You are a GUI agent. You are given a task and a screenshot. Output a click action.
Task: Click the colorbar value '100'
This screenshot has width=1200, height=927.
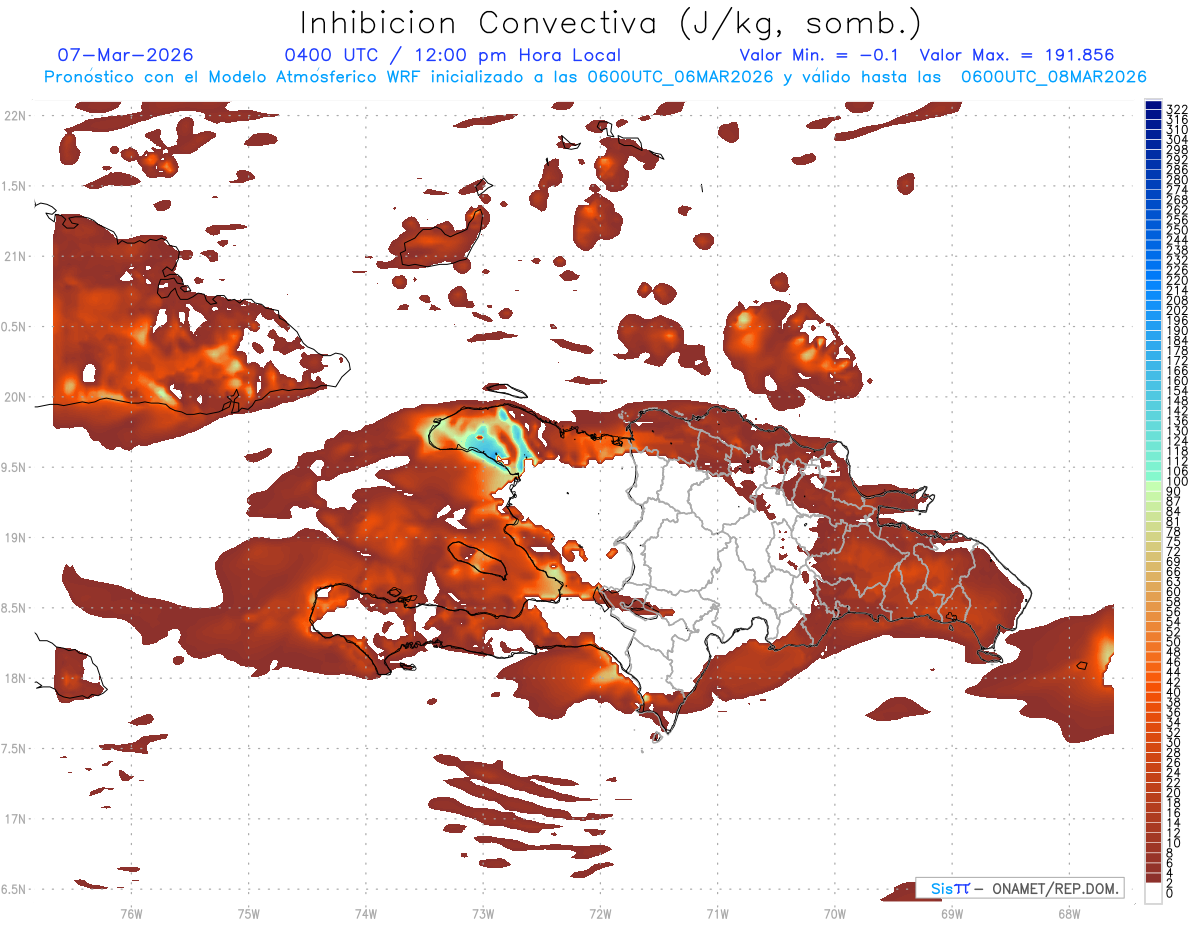click(x=1177, y=481)
